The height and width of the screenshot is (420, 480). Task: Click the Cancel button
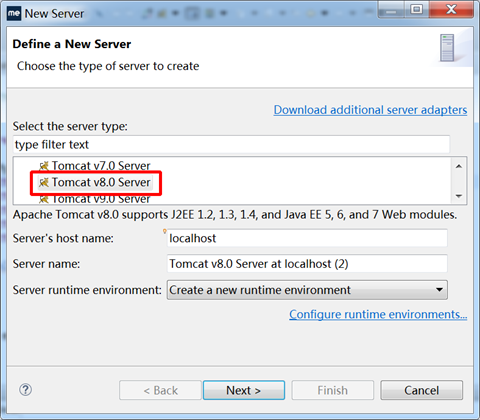[421, 390]
